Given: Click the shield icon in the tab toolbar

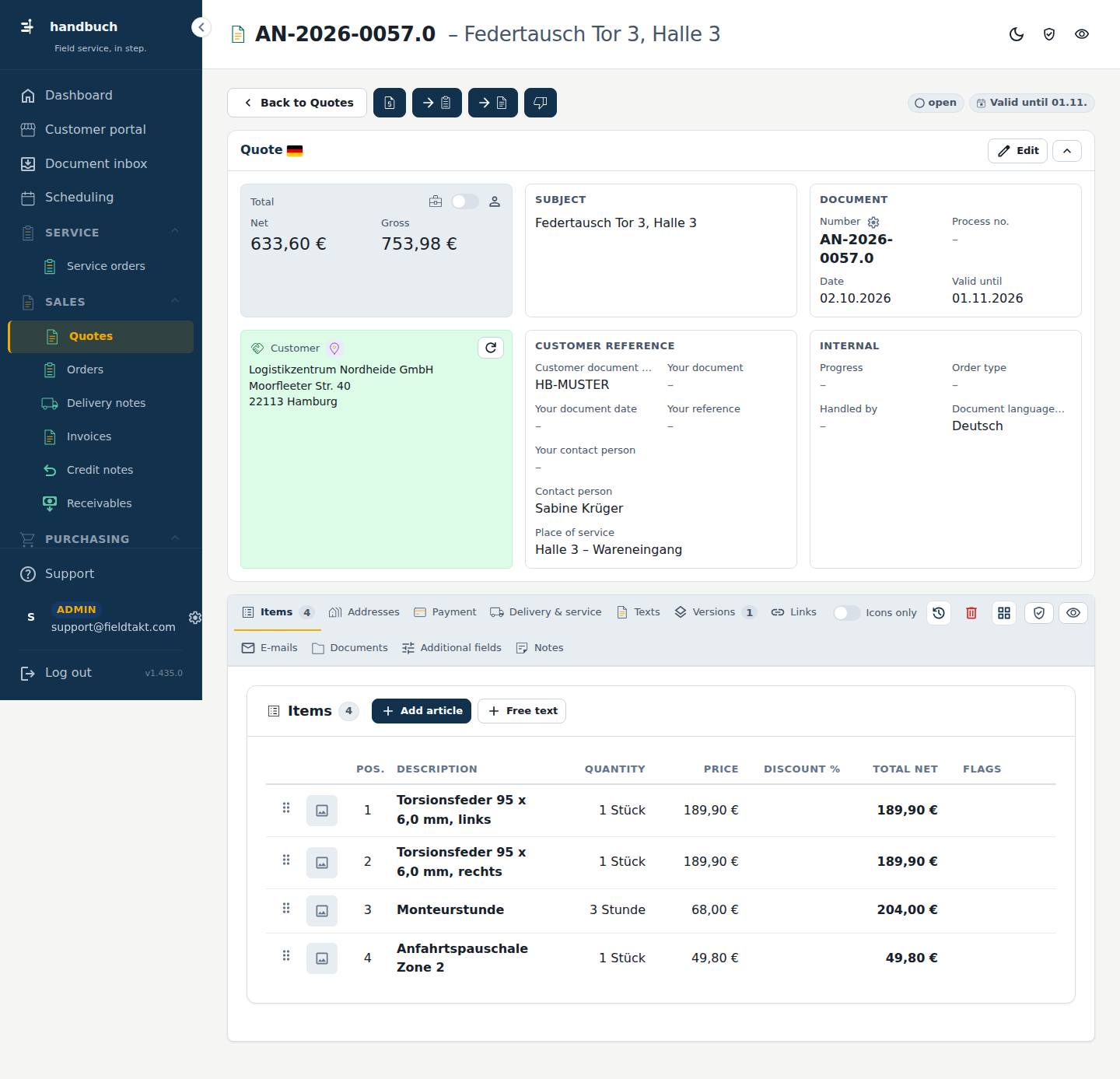Looking at the screenshot, I should click(x=1039, y=613).
